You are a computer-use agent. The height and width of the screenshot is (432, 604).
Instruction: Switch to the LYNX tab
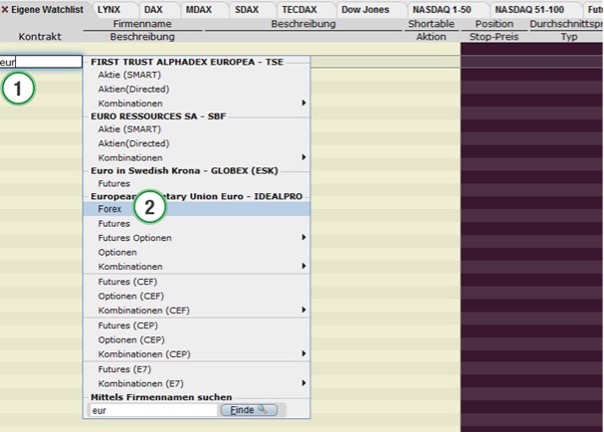coord(109,9)
